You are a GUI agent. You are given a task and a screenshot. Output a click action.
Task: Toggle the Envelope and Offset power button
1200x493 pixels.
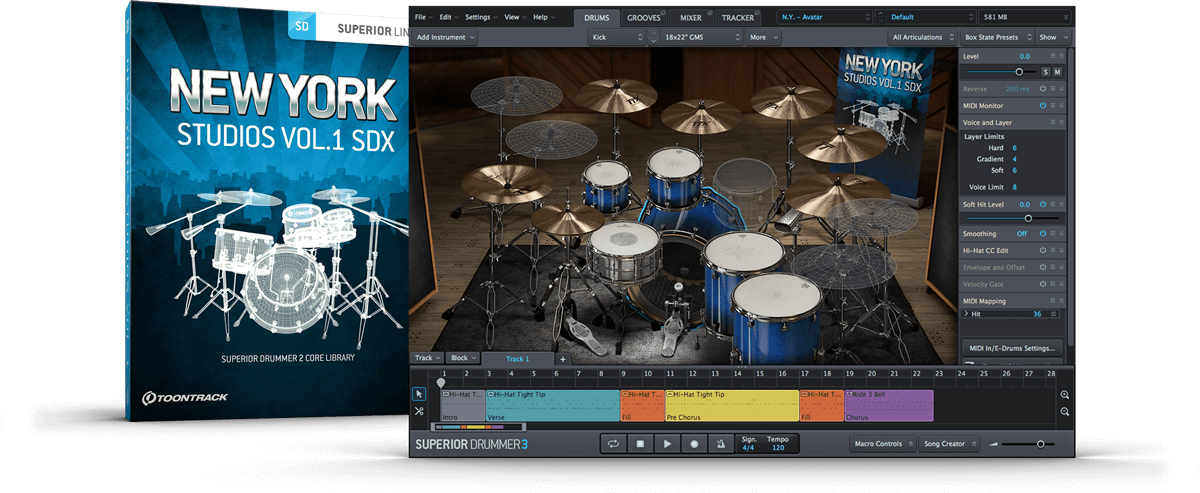pos(1042,267)
